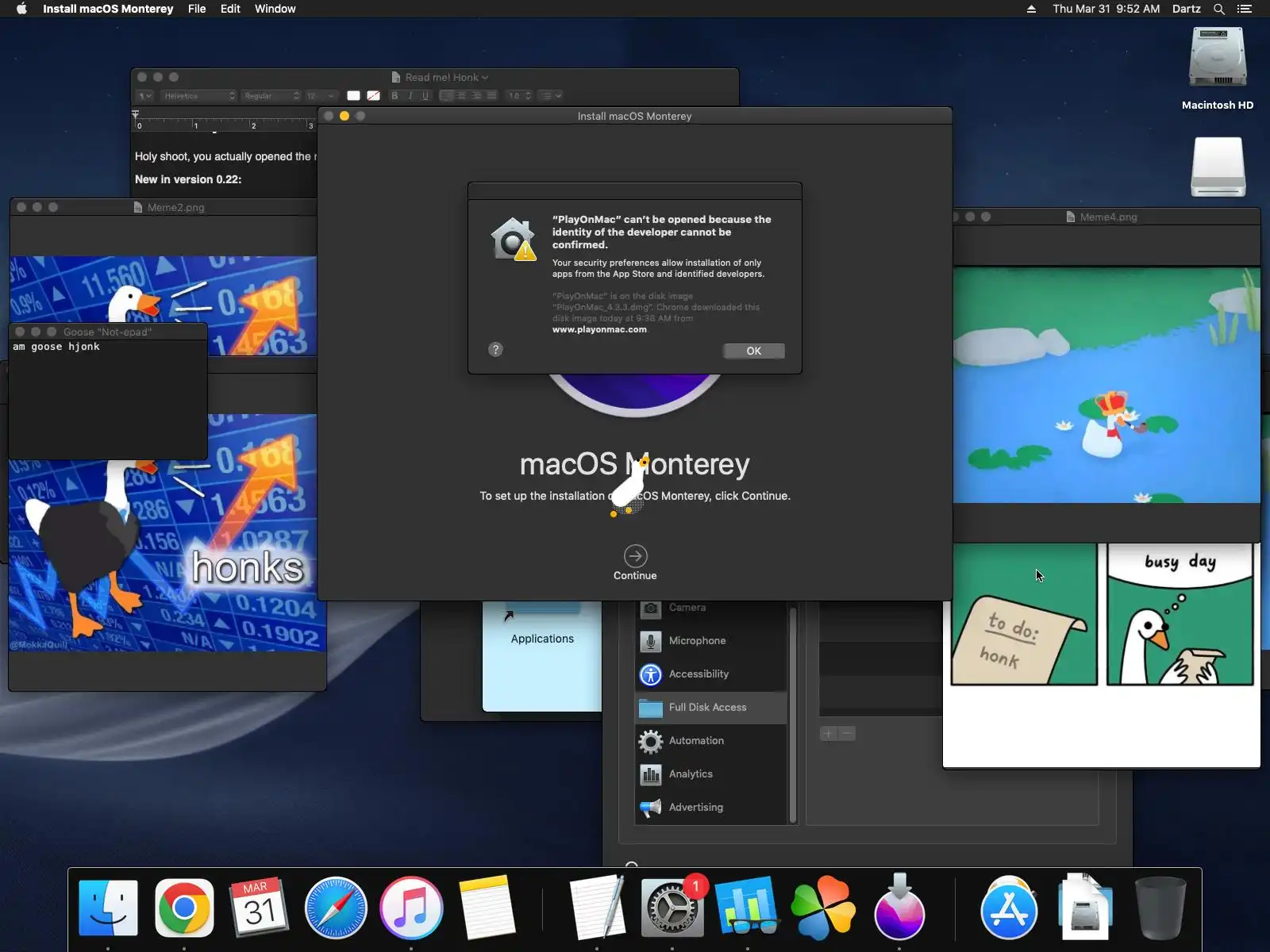Viewport: 1270px width, 952px height.
Task: Click the remove (−) button under the Full Disk Access list
Action: [847, 734]
